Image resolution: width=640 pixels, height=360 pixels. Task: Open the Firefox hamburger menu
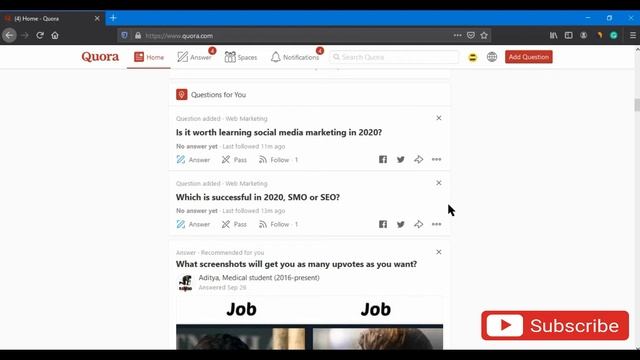coord(633,36)
